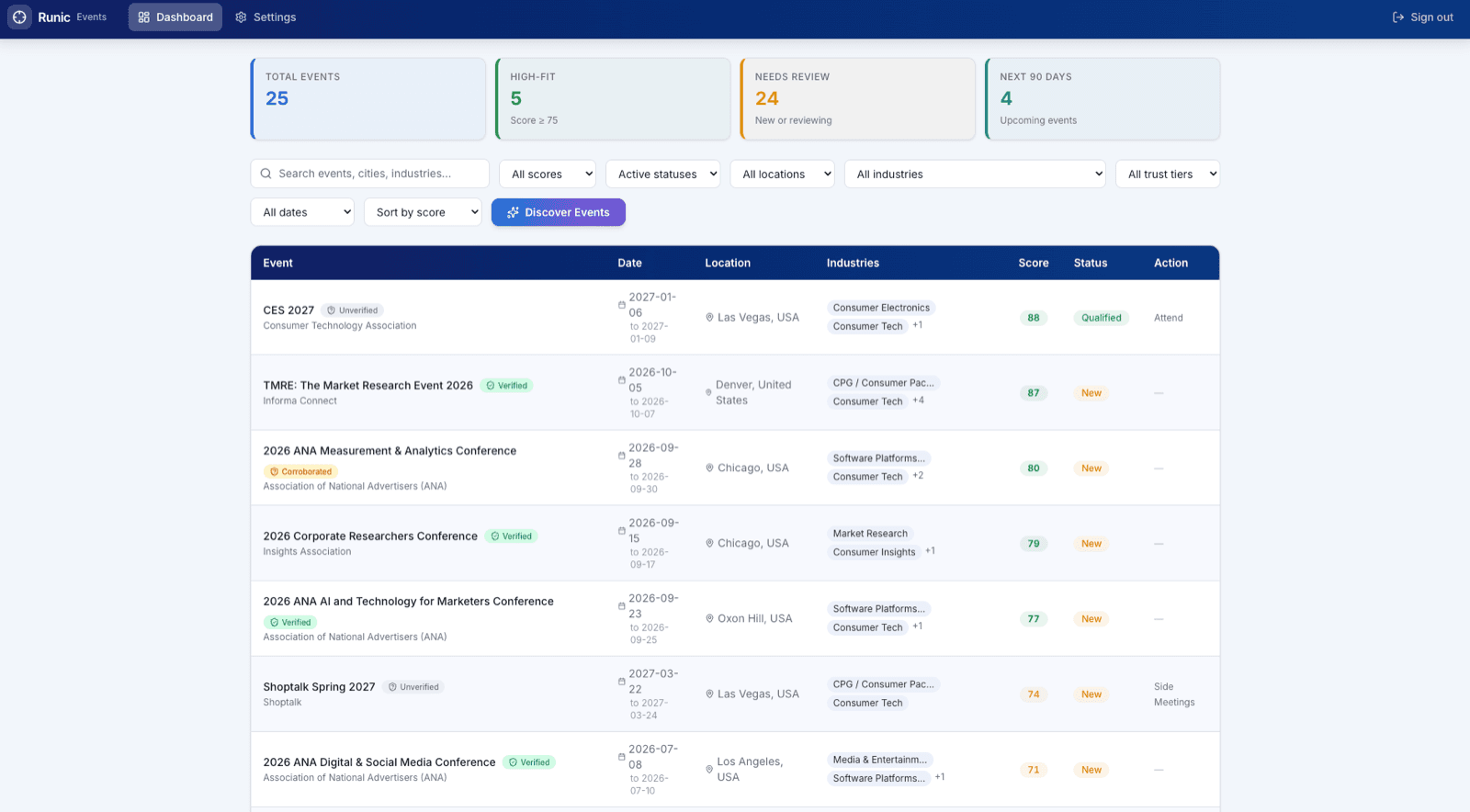The height and width of the screenshot is (812, 1470).
Task: Click the Dashboard grid icon
Action: [143, 17]
